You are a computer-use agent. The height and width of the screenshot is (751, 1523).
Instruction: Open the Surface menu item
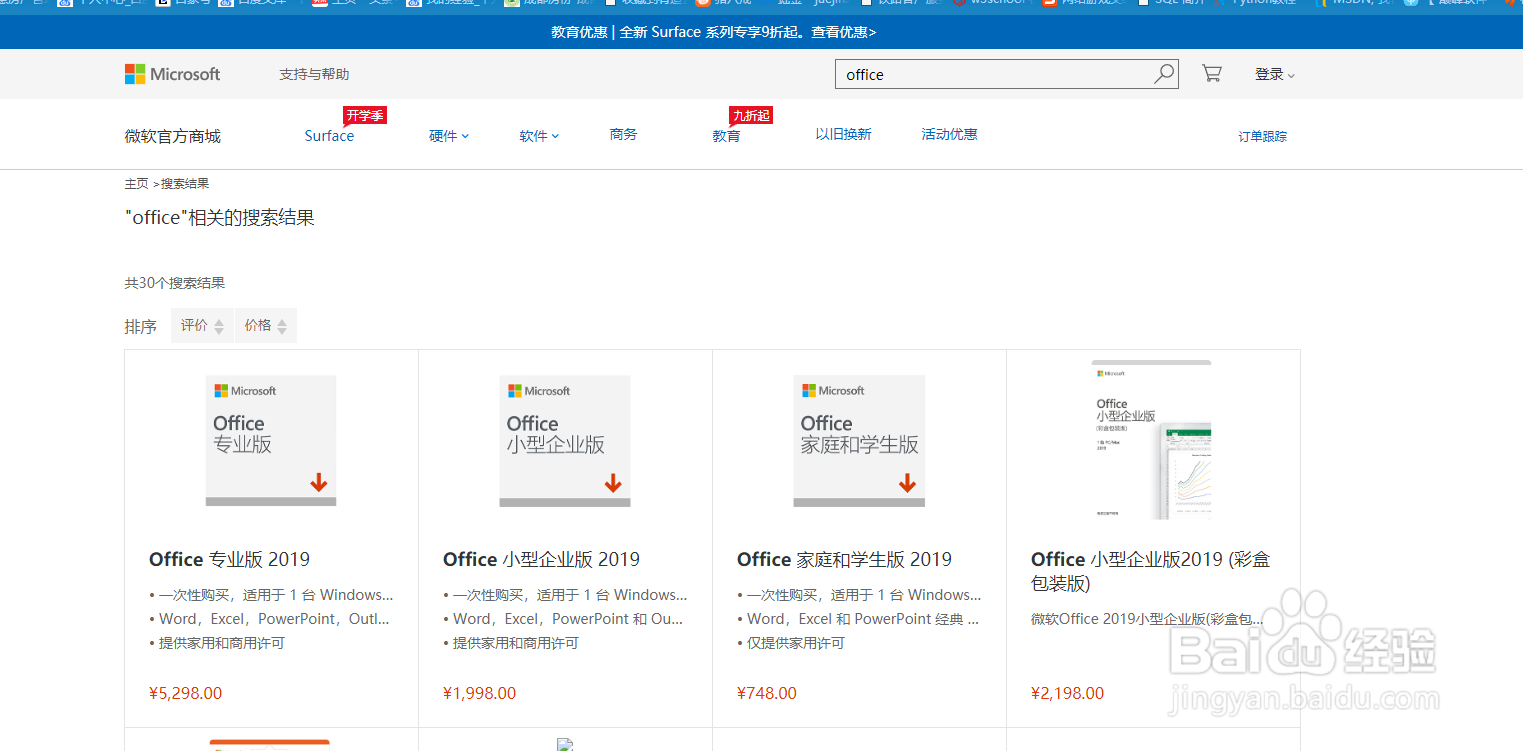329,136
